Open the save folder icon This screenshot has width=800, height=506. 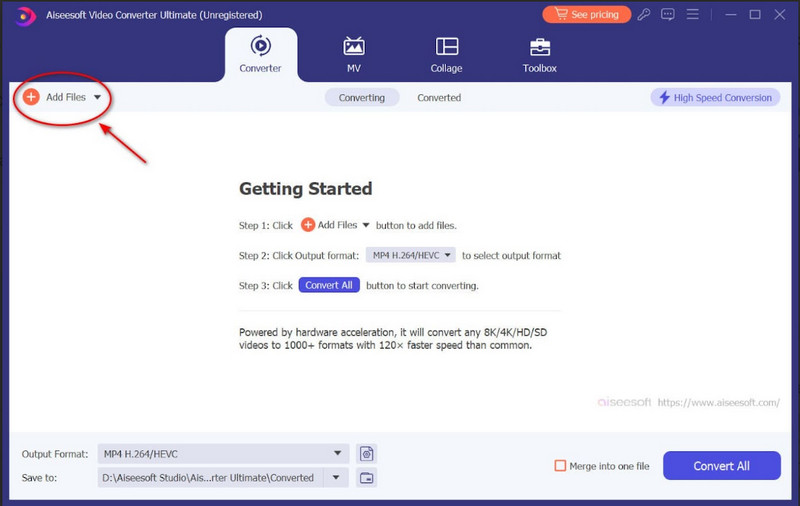point(366,478)
